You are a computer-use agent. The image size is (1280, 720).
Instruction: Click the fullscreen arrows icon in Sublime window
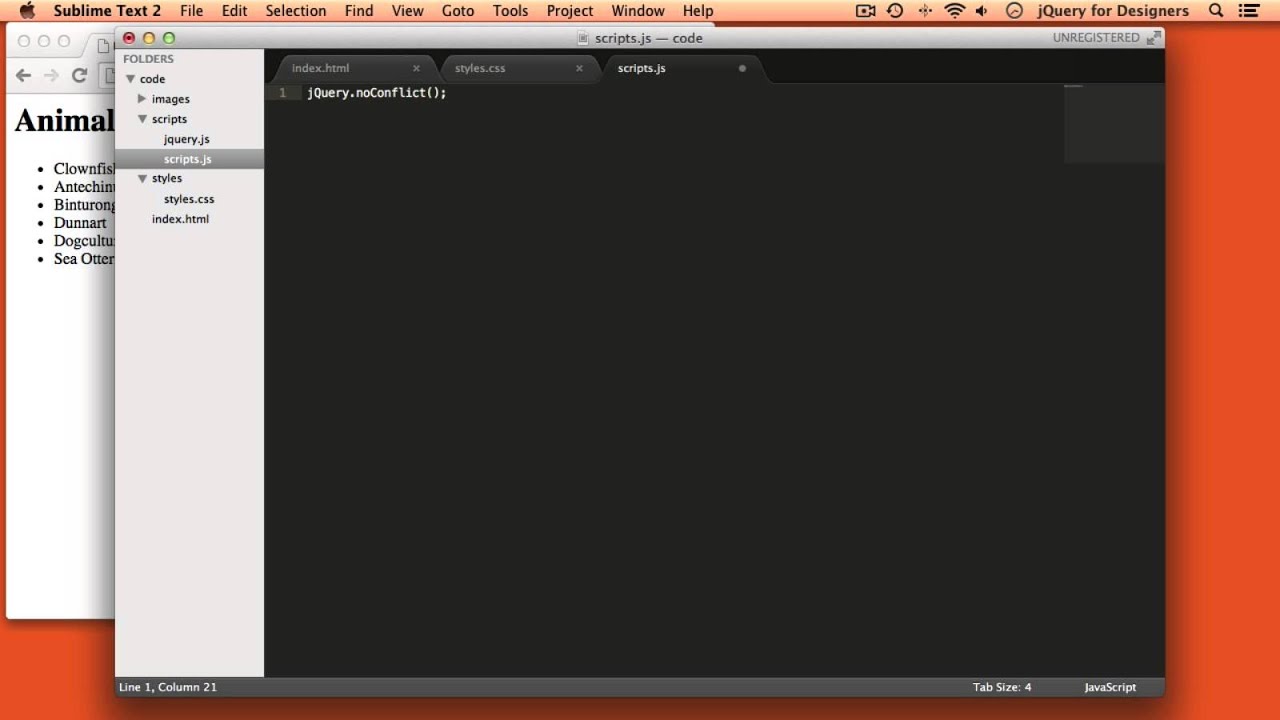[x=1154, y=38]
